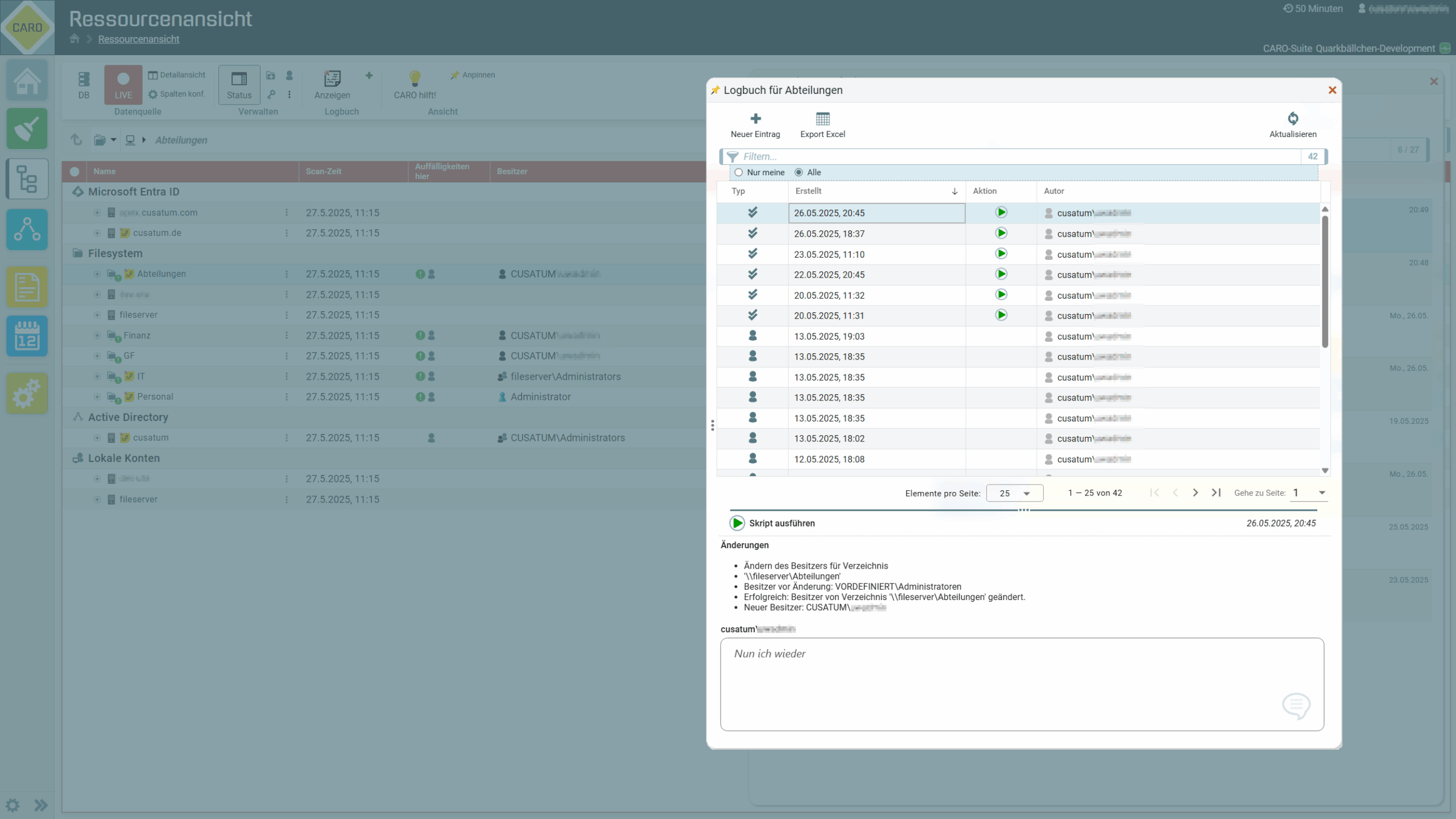
Task: Close the Logbuch für Abteilungen dialog
Action: [1332, 90]
